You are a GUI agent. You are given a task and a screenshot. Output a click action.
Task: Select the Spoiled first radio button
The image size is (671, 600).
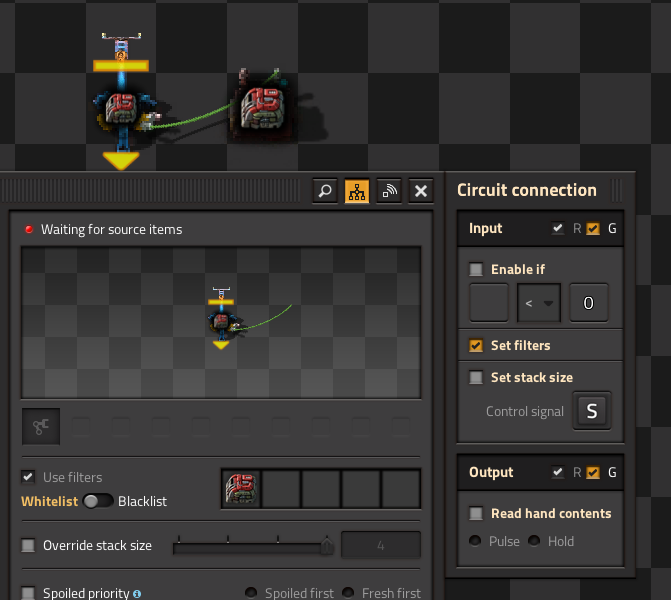[x=251, y=593]
